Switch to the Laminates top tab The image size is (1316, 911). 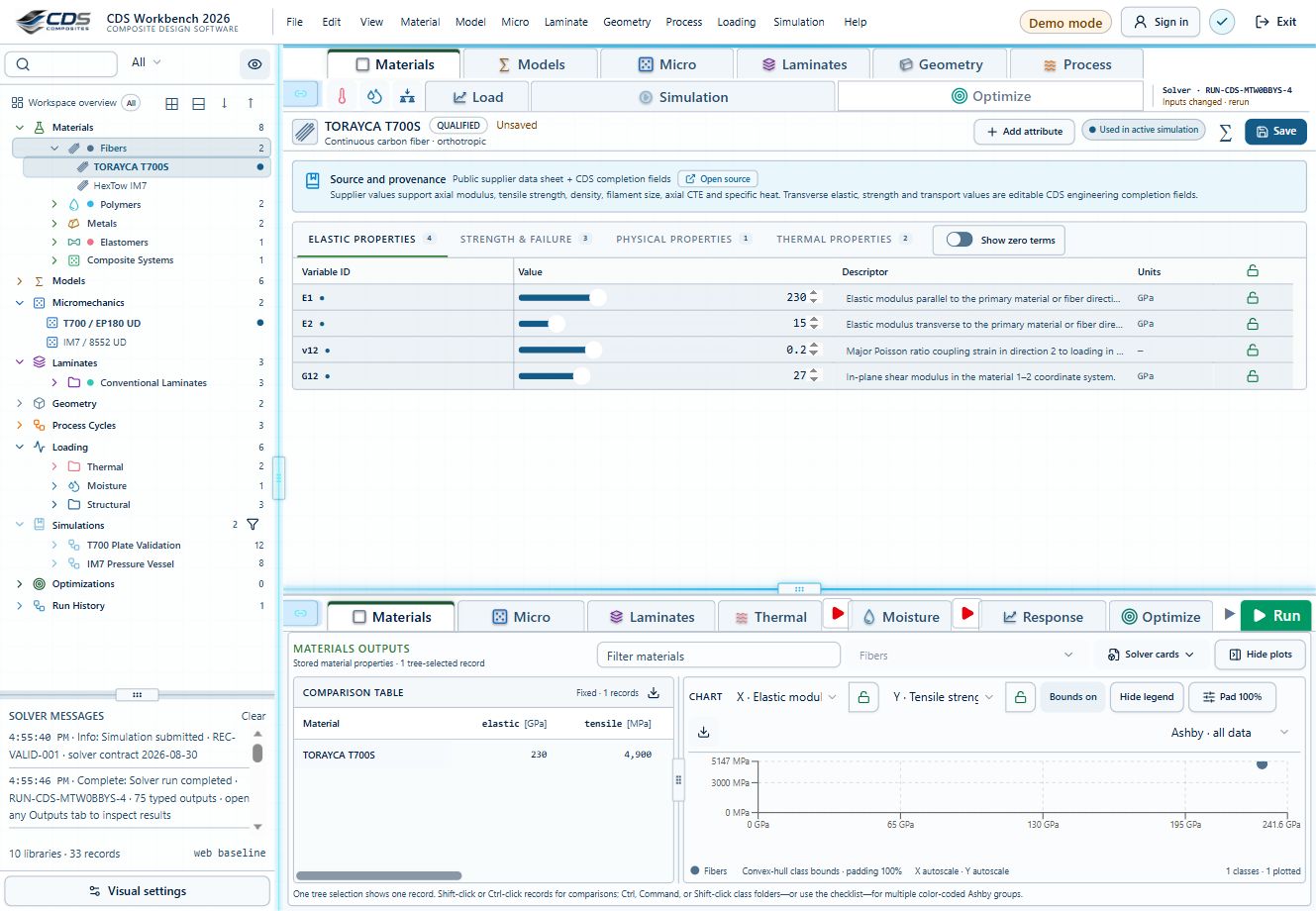[803, 64]
